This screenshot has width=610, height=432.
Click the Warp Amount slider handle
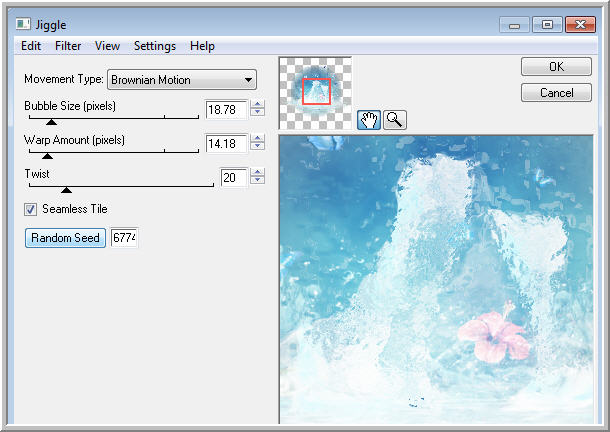pyautogui.click(x=47, y=156)
